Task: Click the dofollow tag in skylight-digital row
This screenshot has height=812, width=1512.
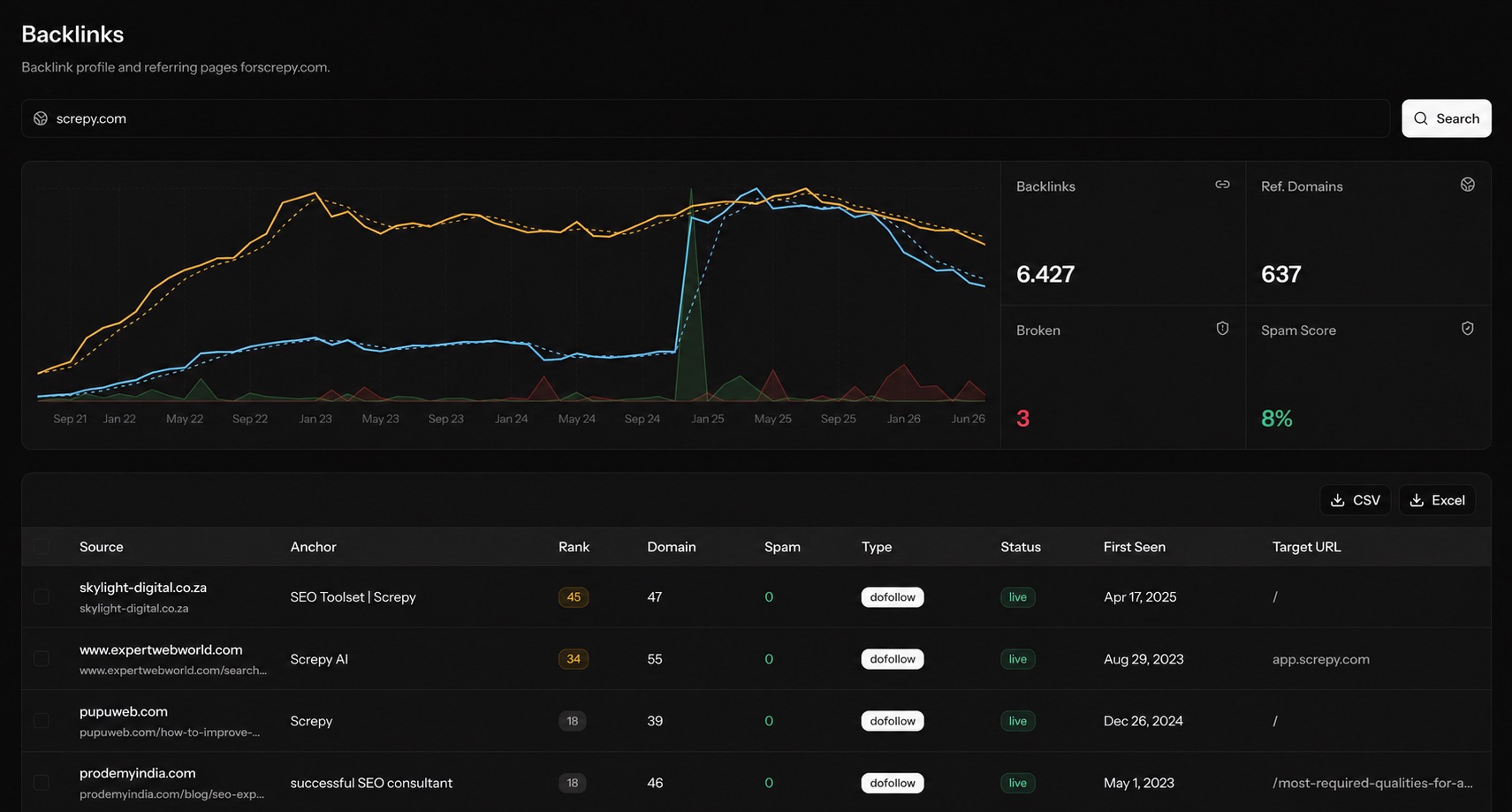Action: pos(893,597)
